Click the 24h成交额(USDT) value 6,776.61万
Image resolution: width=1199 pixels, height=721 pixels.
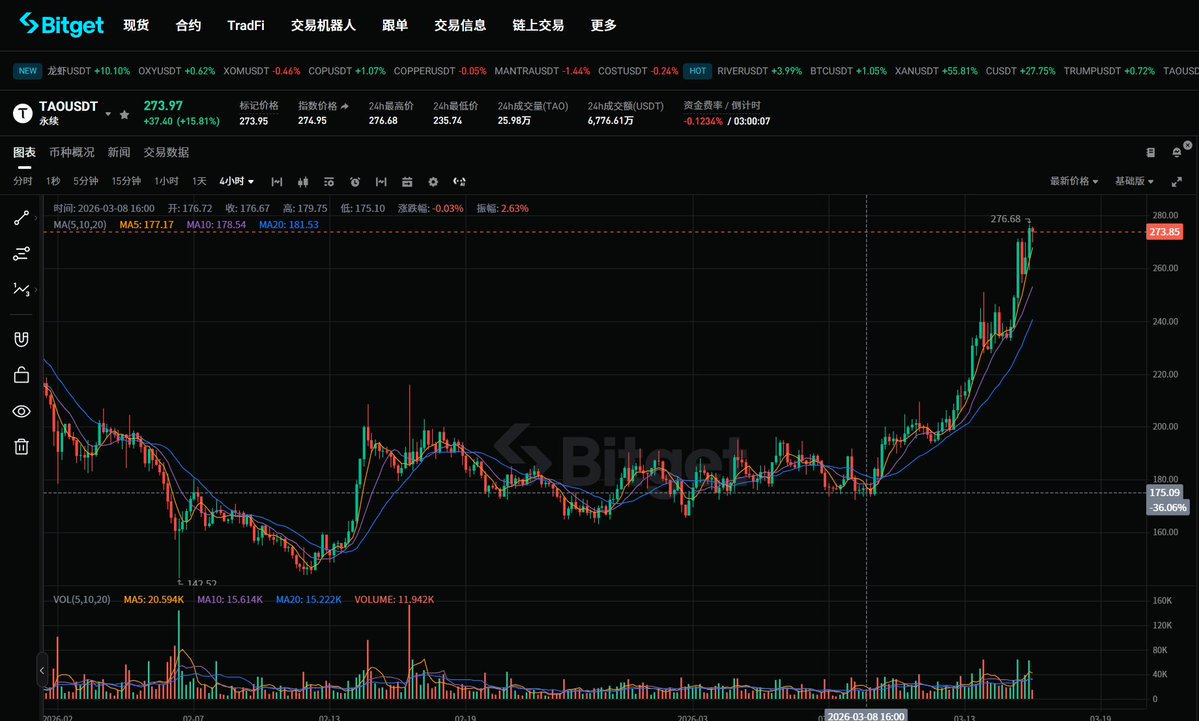(610, 121)
